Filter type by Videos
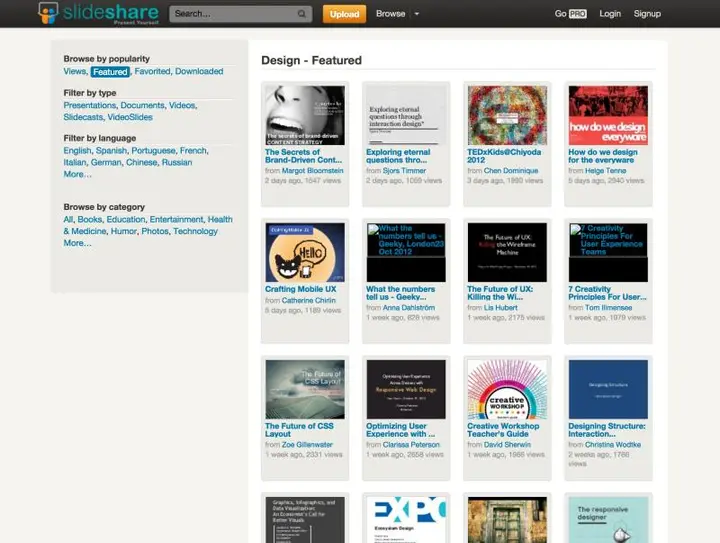This screenshot has width=720, height=543. click(182, 105)
